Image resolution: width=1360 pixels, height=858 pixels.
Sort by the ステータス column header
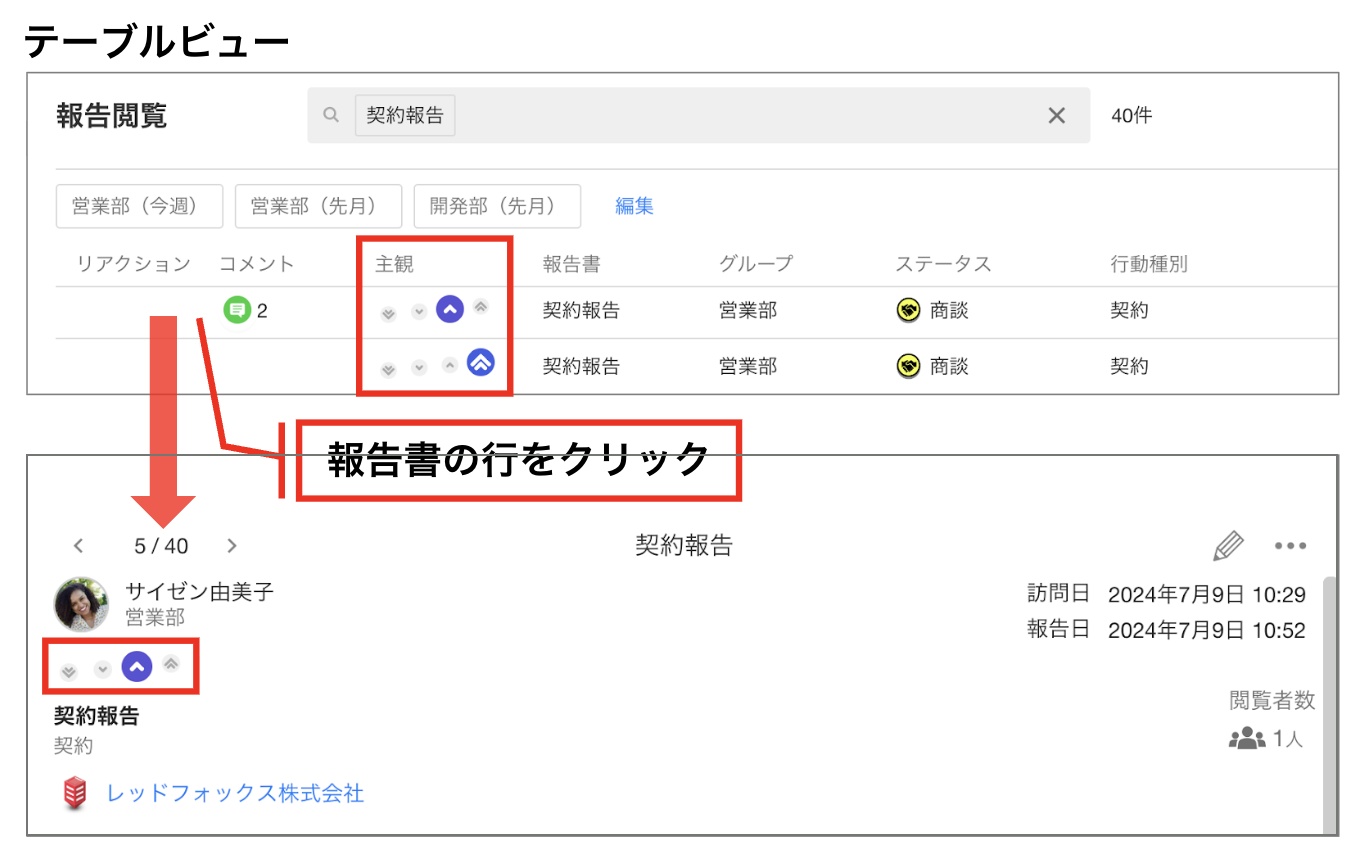(943, 264)
